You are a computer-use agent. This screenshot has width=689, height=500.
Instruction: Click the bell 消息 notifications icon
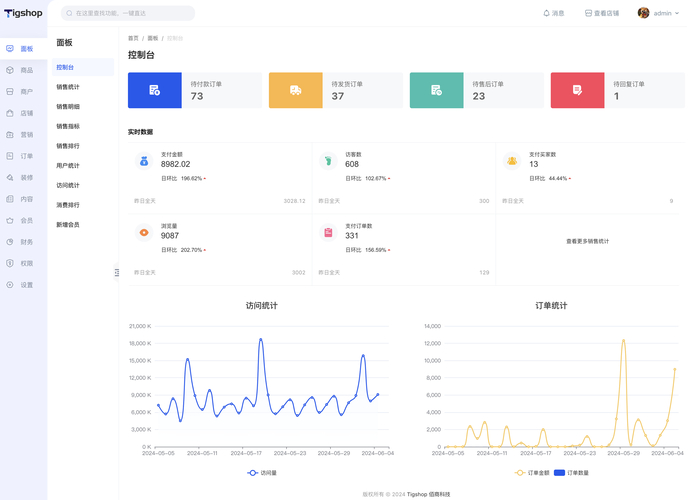[546, 13]
